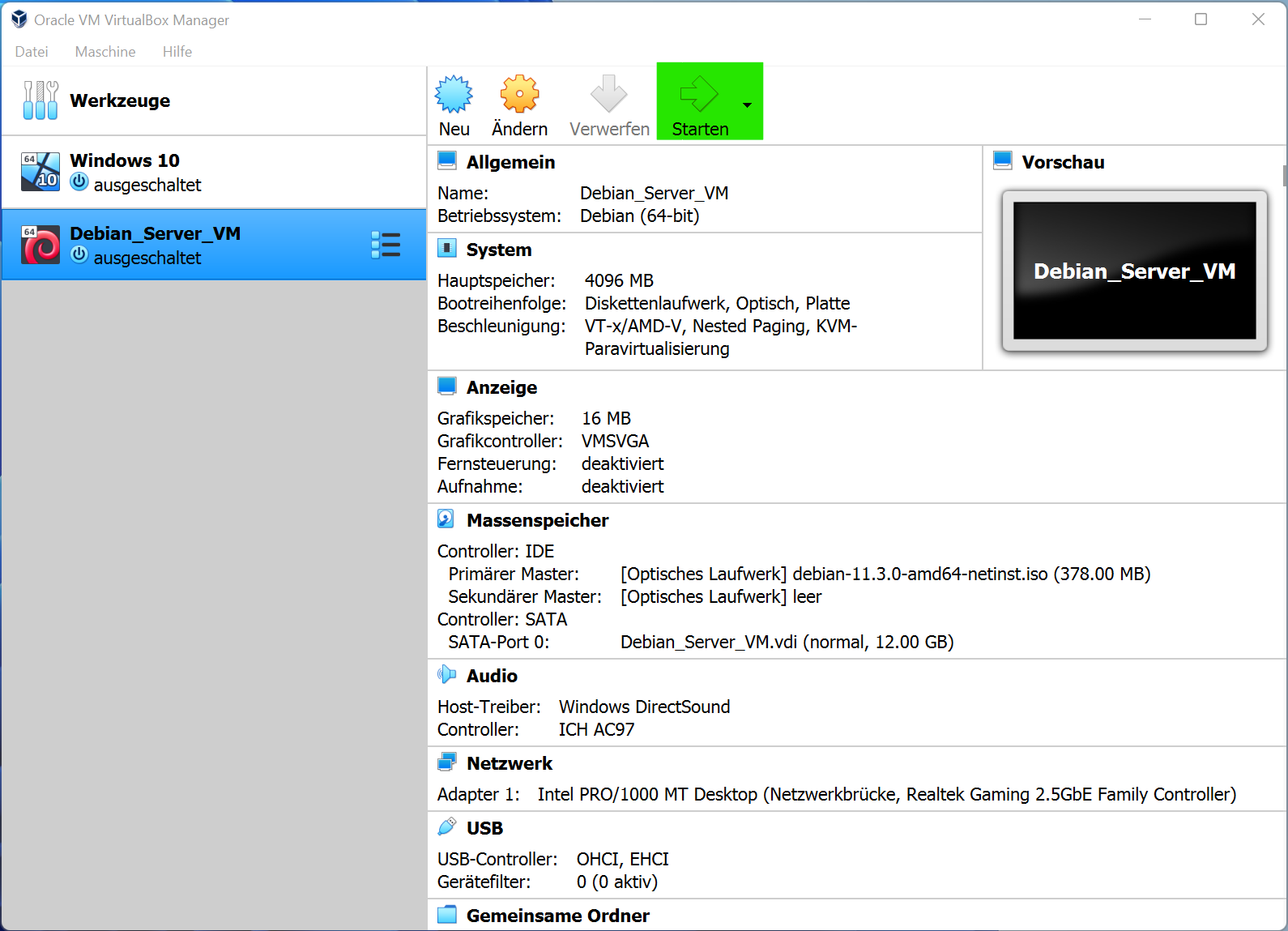The height and width of the screenshot is (931, 1288).
Task: Open the Hilfe menu
Action: pyautogui.click(x=177, y=52)
